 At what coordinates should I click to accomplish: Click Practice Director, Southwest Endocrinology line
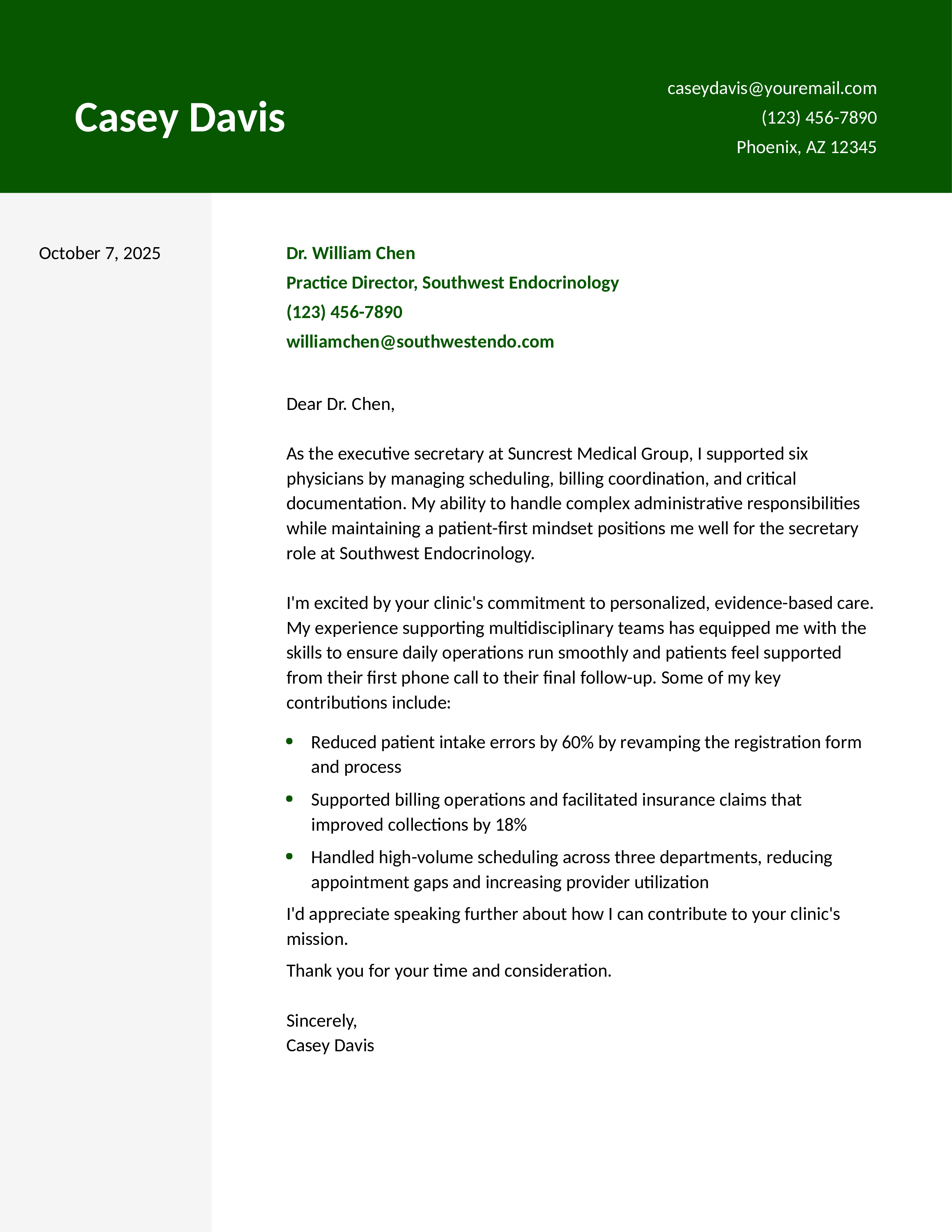pos(452,283)
